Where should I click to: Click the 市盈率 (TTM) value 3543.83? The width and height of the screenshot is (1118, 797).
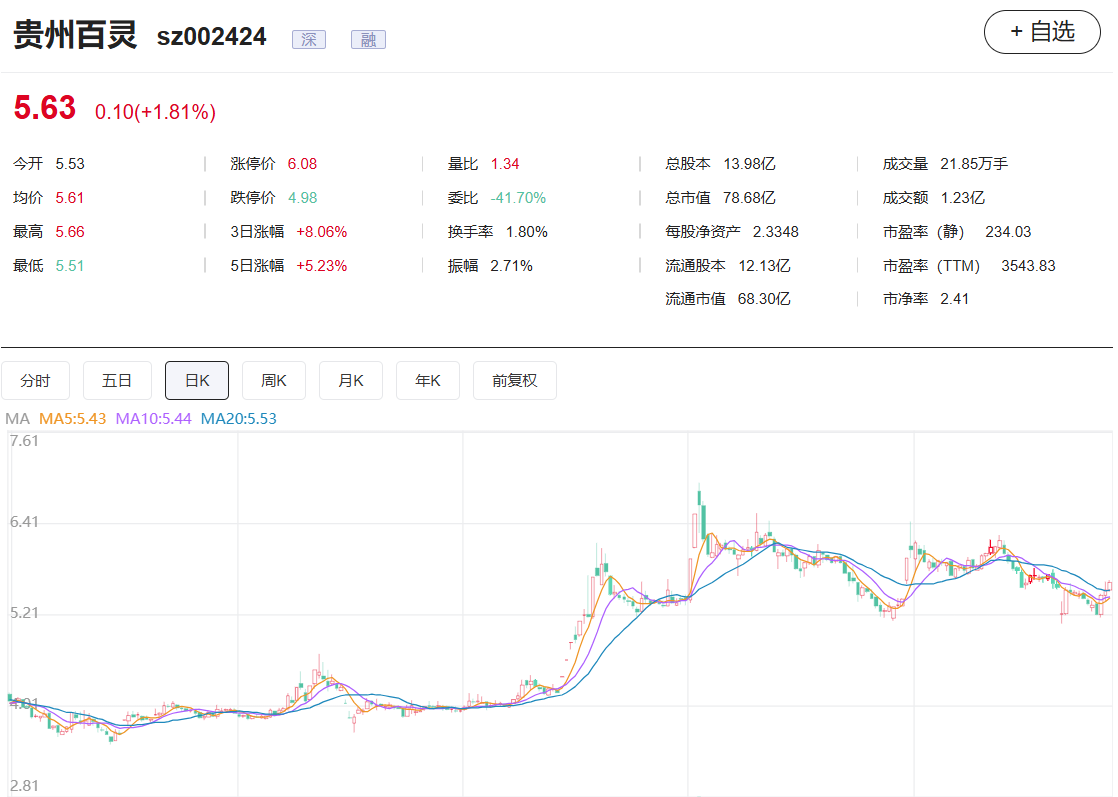pyautogui.click(x=1028, y=266)
